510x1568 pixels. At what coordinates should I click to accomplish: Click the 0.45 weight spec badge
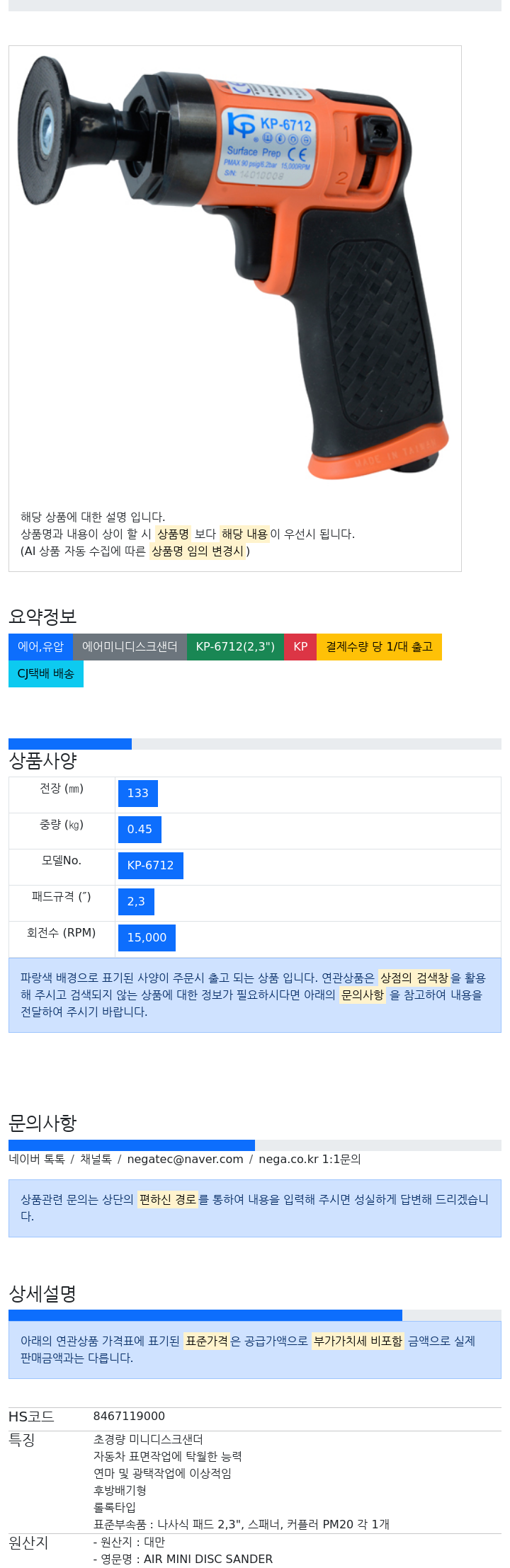point(140,830)
